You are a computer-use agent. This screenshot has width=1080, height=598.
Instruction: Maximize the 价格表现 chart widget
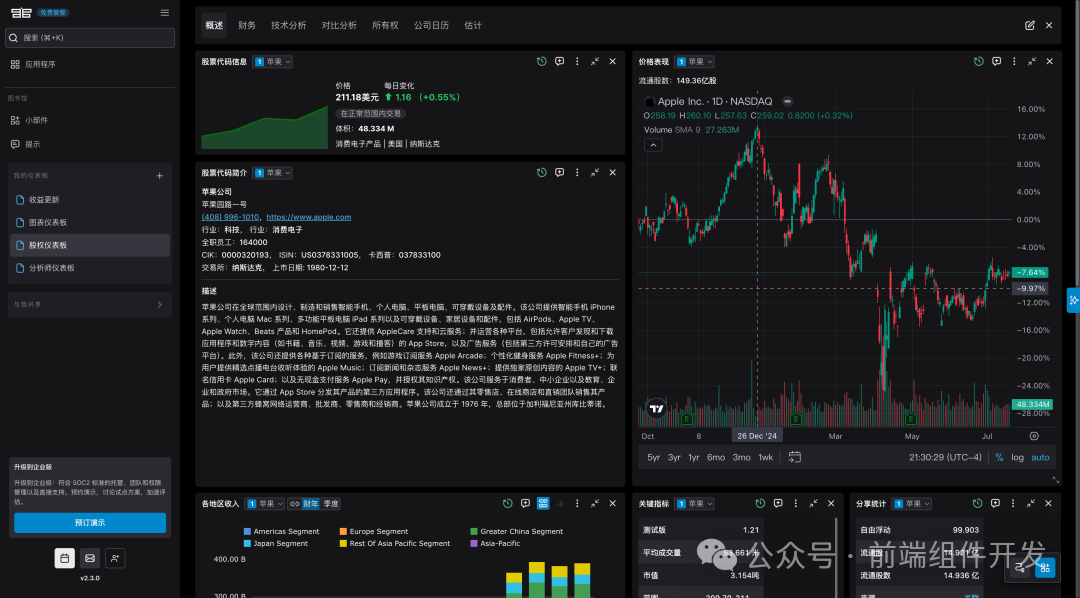pos(1032,61)
